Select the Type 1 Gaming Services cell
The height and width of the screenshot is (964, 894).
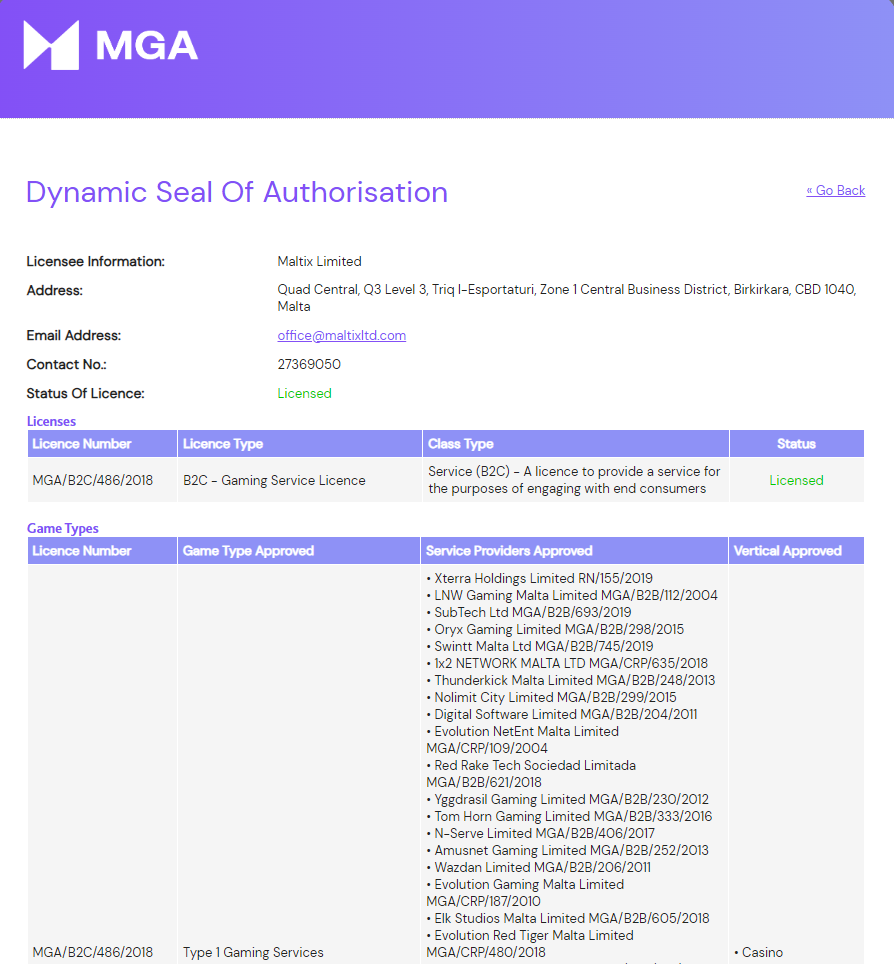253,952
